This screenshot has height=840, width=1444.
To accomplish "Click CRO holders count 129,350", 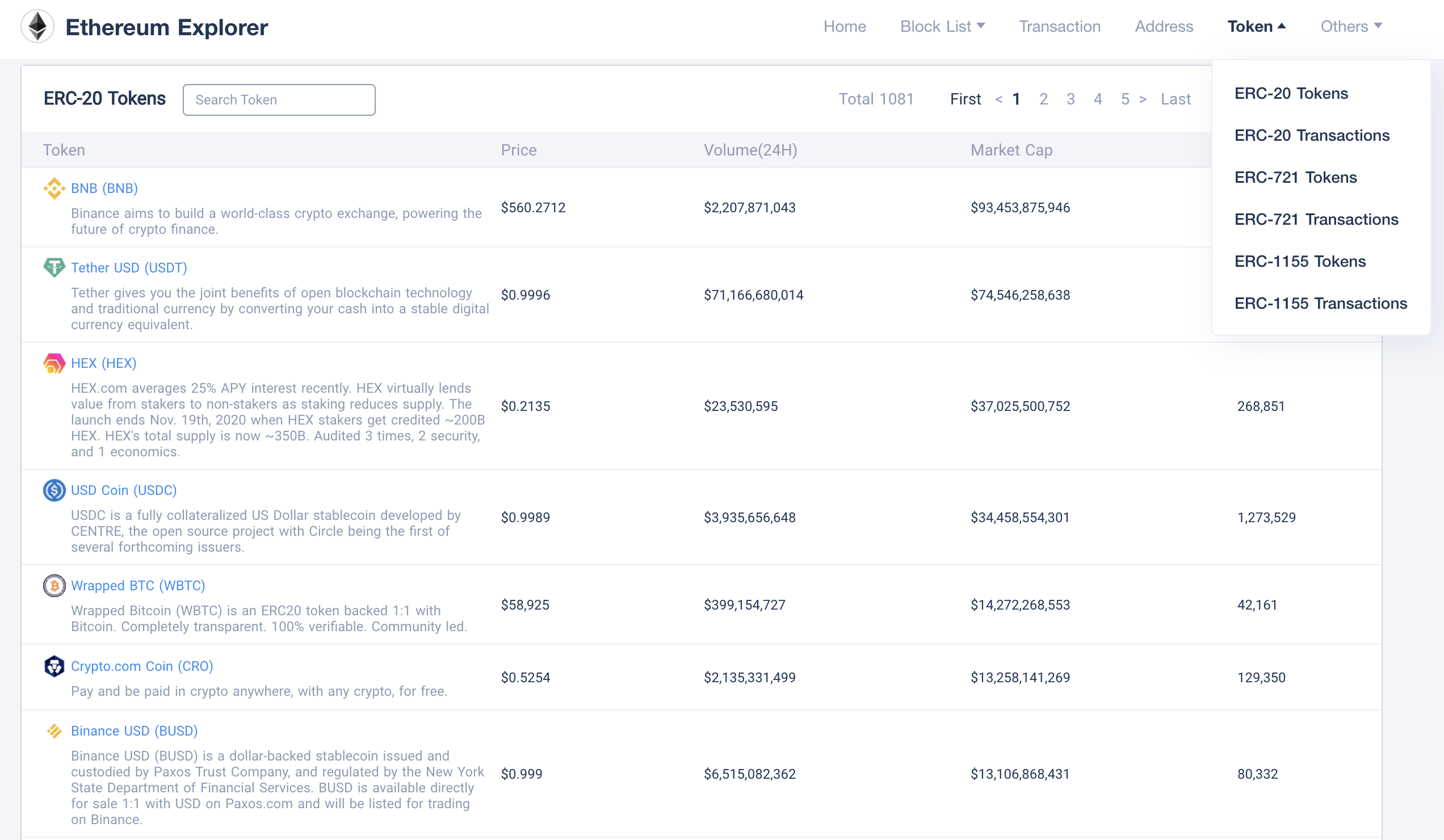I will (1261, 678).
